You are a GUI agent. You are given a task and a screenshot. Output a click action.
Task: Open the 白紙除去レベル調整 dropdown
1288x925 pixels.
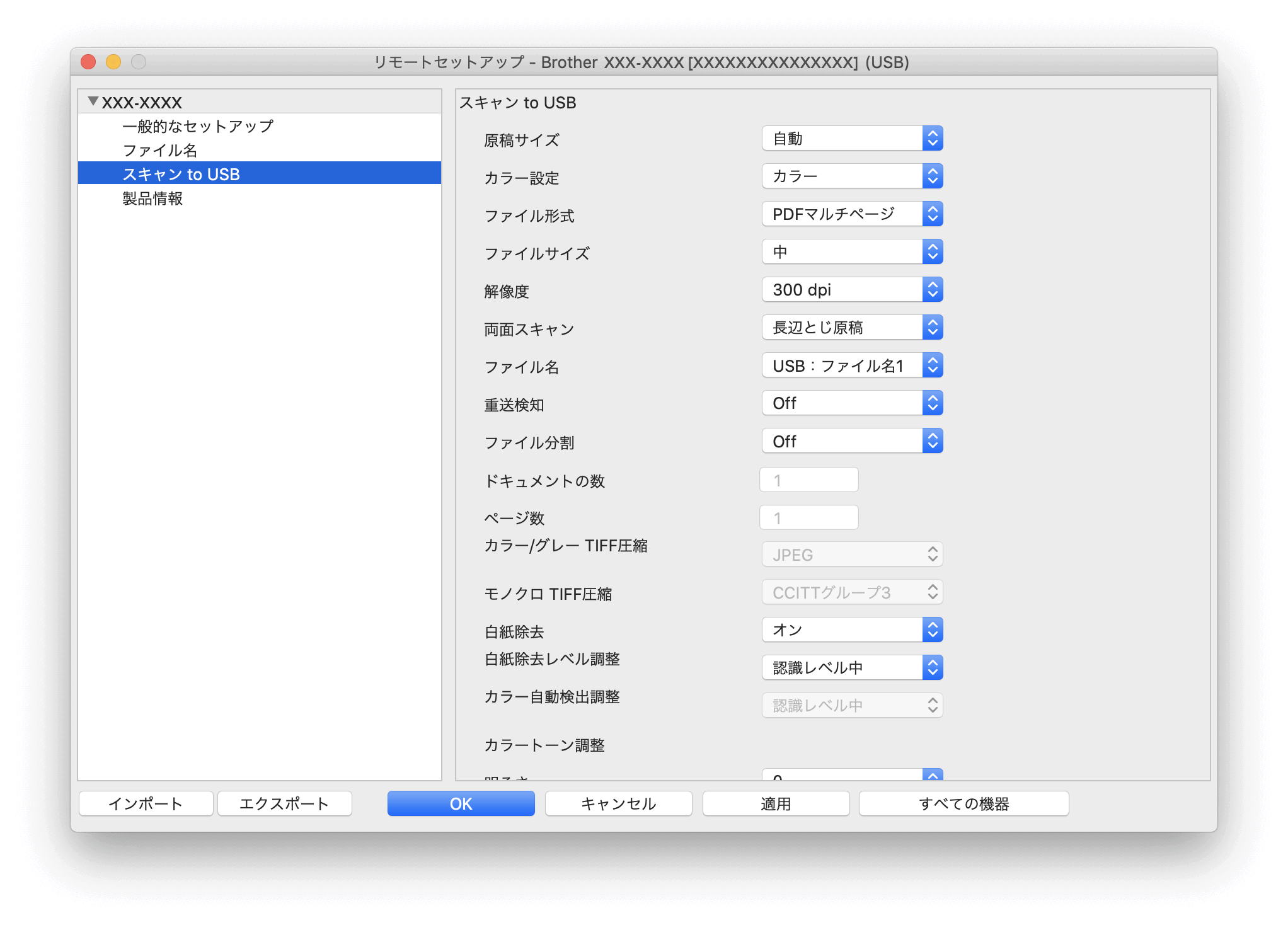click(x=852, y=667)
